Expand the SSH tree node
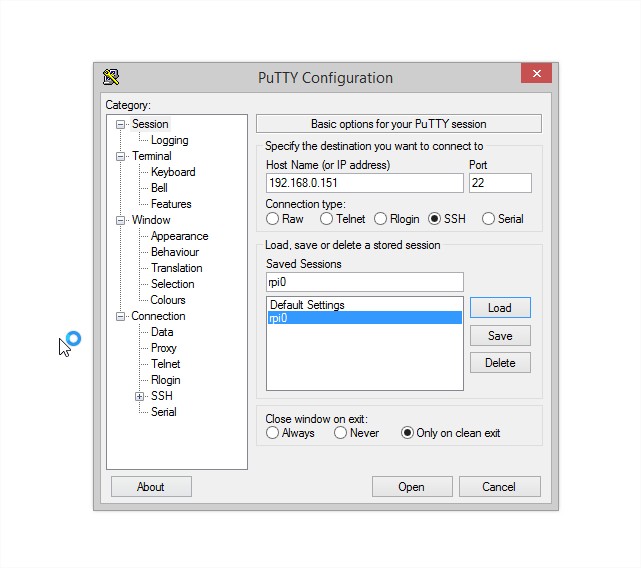 [139, 396]
